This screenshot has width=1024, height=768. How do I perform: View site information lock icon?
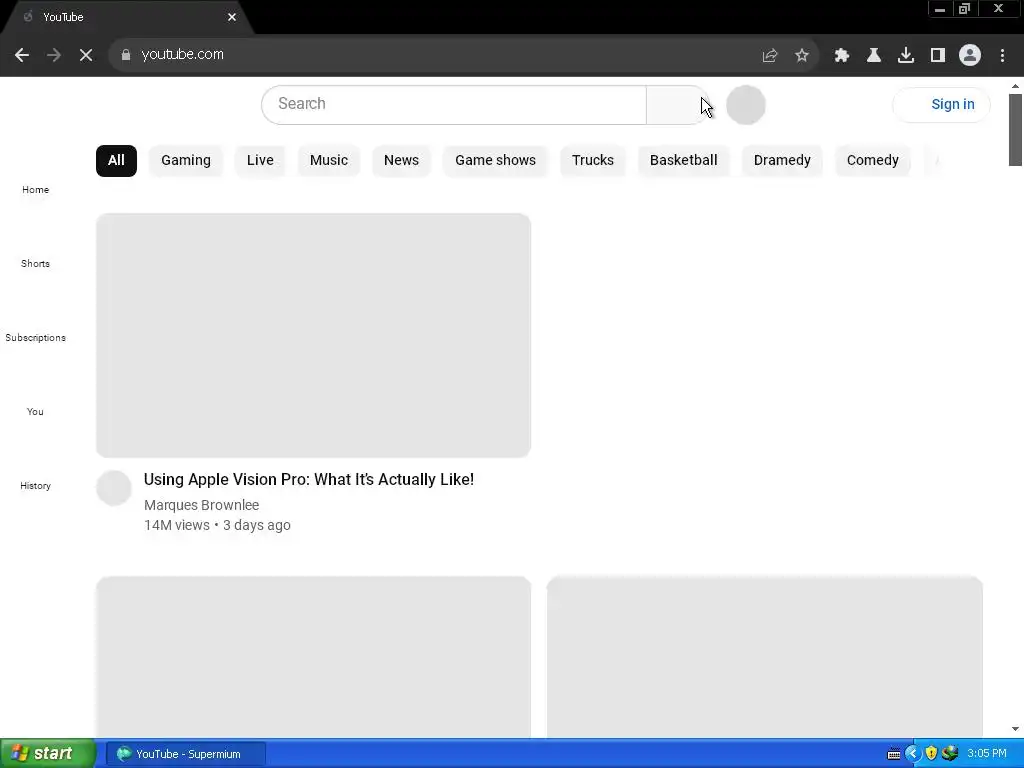click(125, 55)
